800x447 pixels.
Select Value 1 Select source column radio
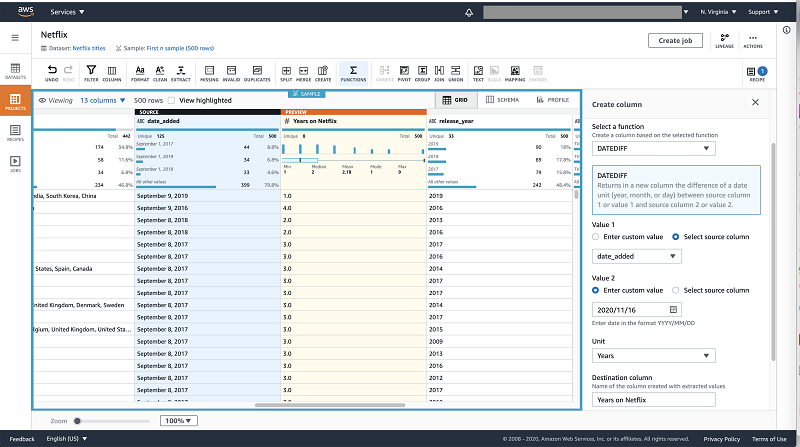(x=676, y=237)
